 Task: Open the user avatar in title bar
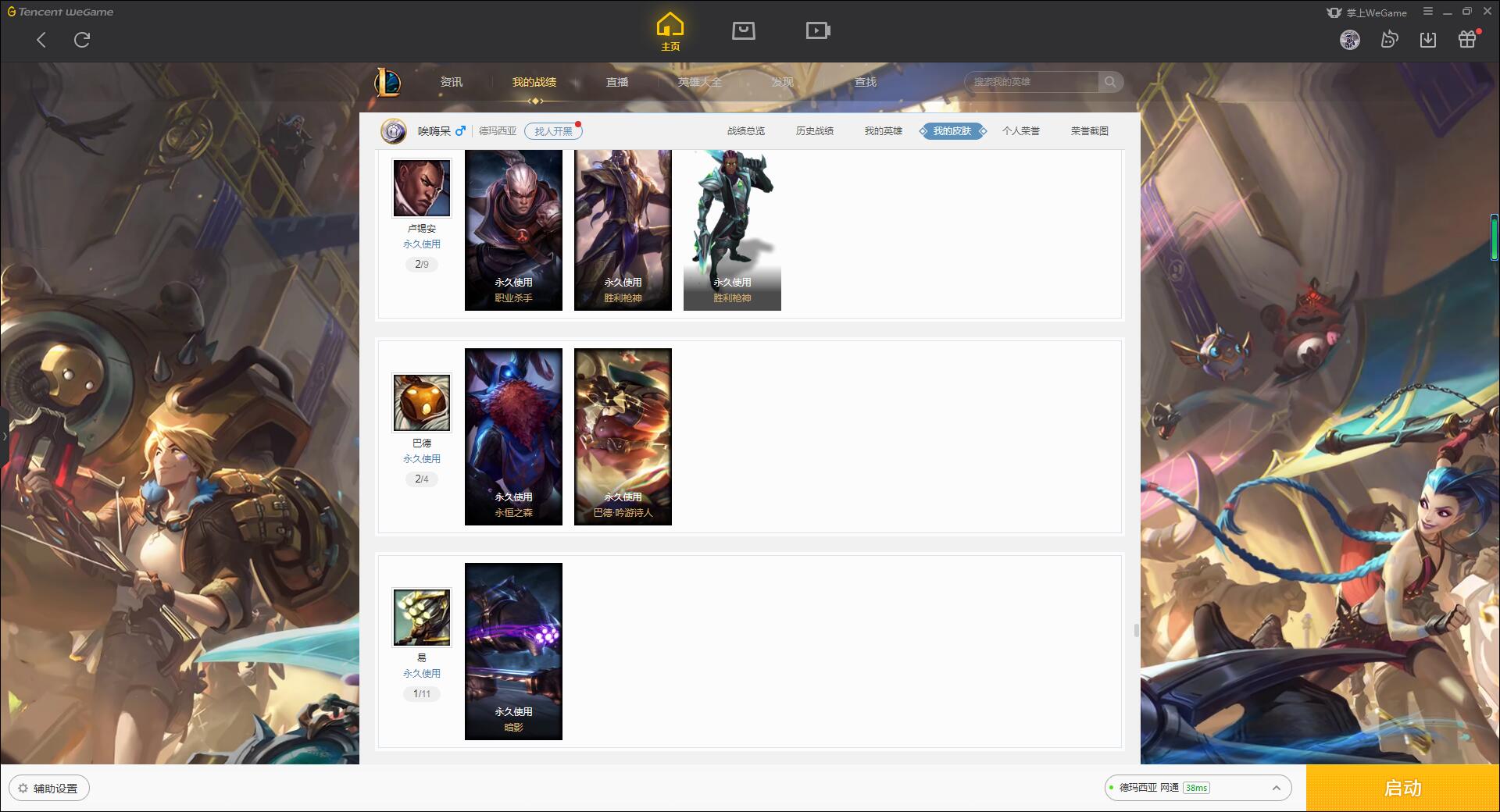1349,40
